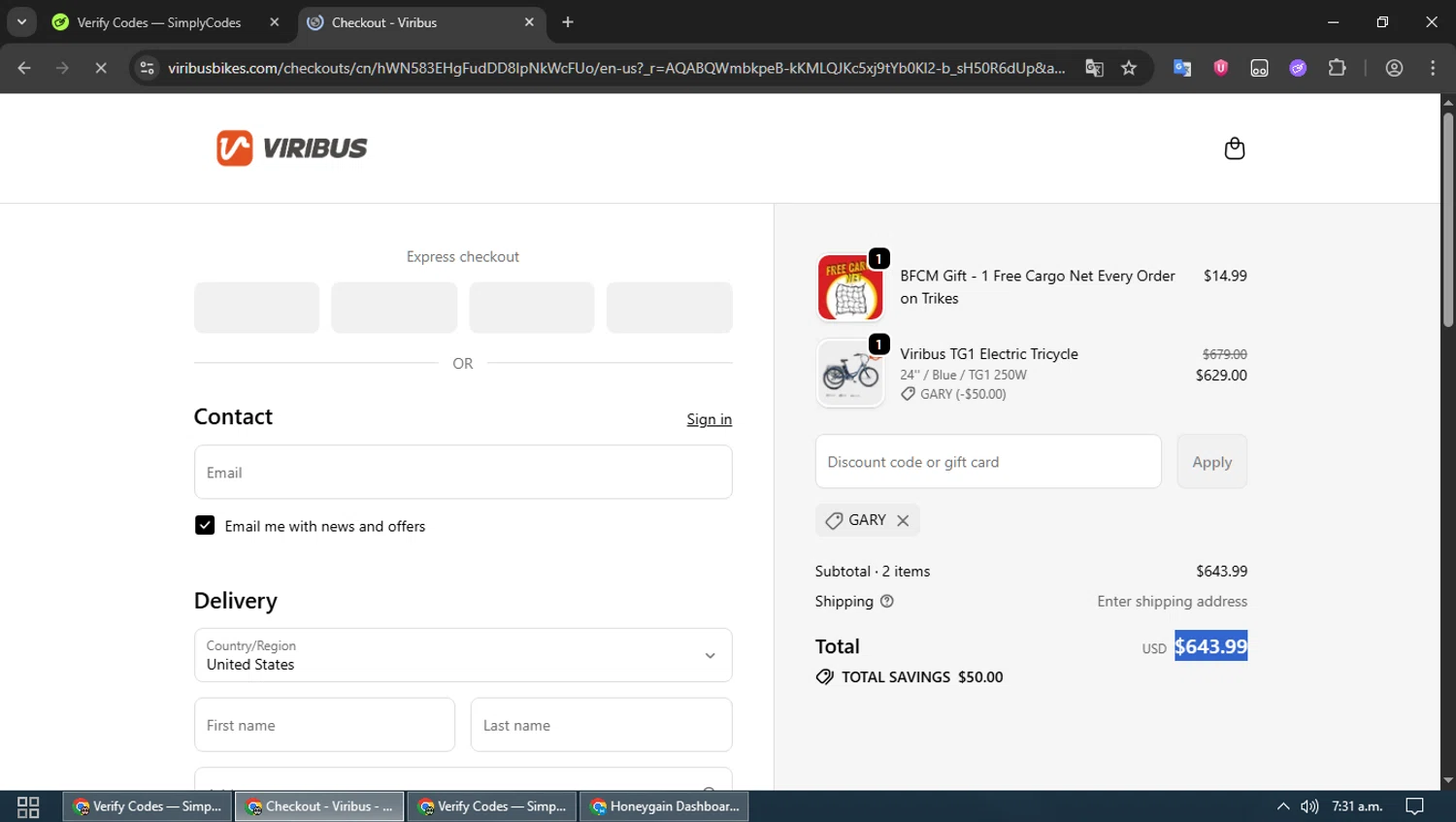The height and width of the screenshot is (822, 1456).
Task: Click the Viribus logo
Action: tap(291, 148)
